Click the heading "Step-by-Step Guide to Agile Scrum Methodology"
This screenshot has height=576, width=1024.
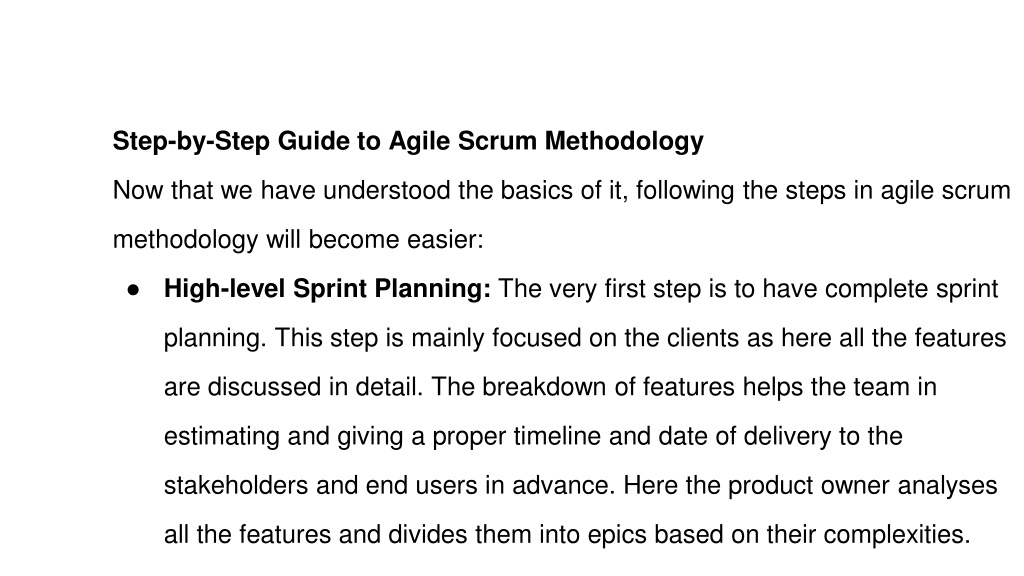coord(408,141)
